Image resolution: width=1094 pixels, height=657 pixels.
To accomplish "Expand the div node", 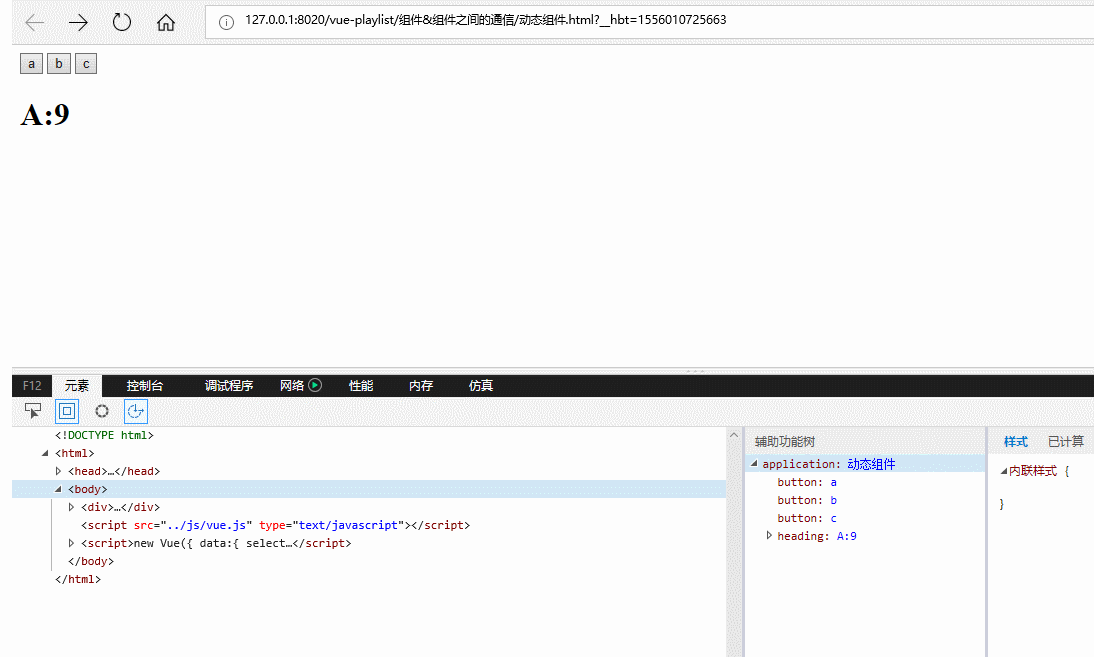I will tap(71, 508).
